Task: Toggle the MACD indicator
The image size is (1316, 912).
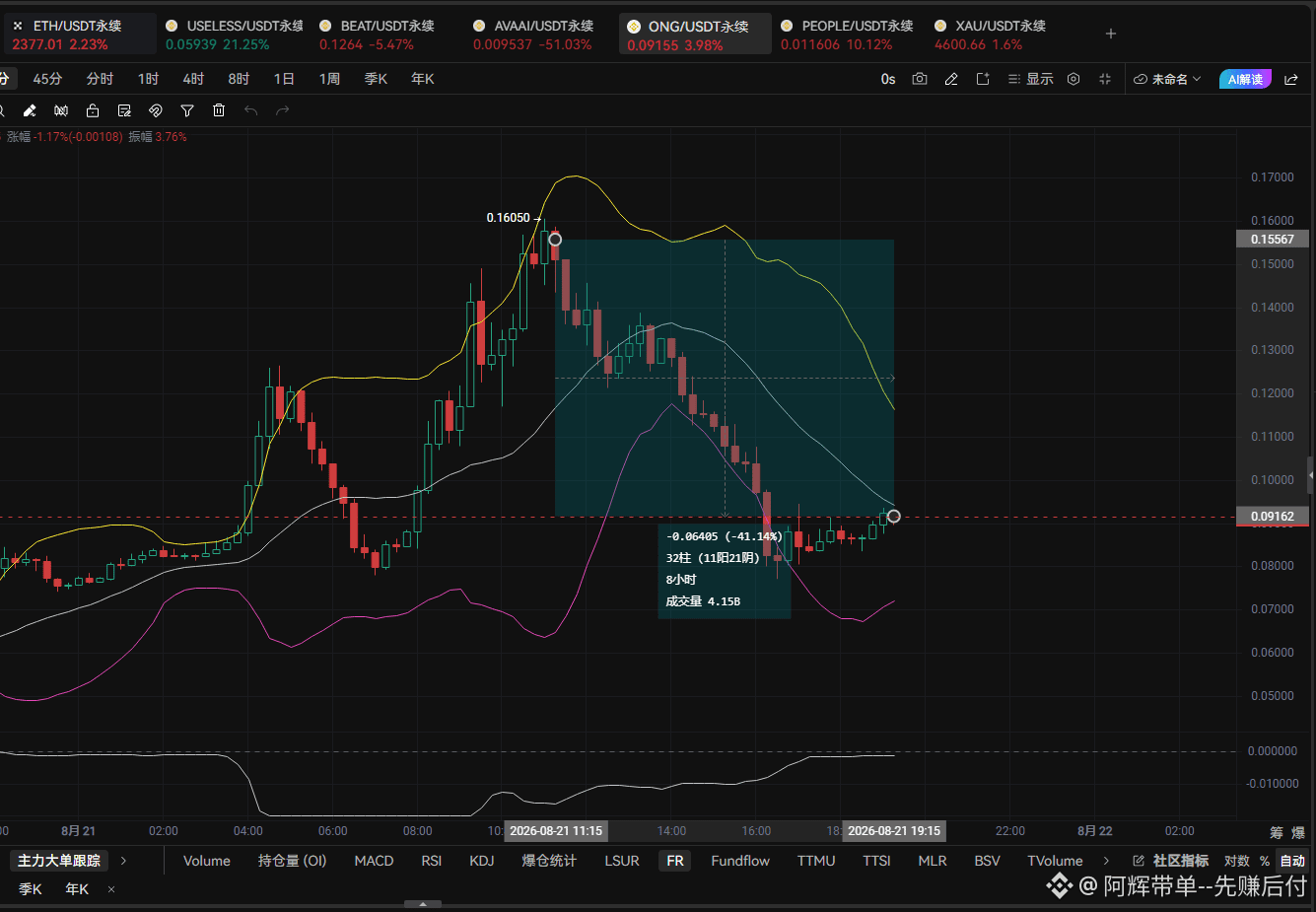Action: [374, 861]
